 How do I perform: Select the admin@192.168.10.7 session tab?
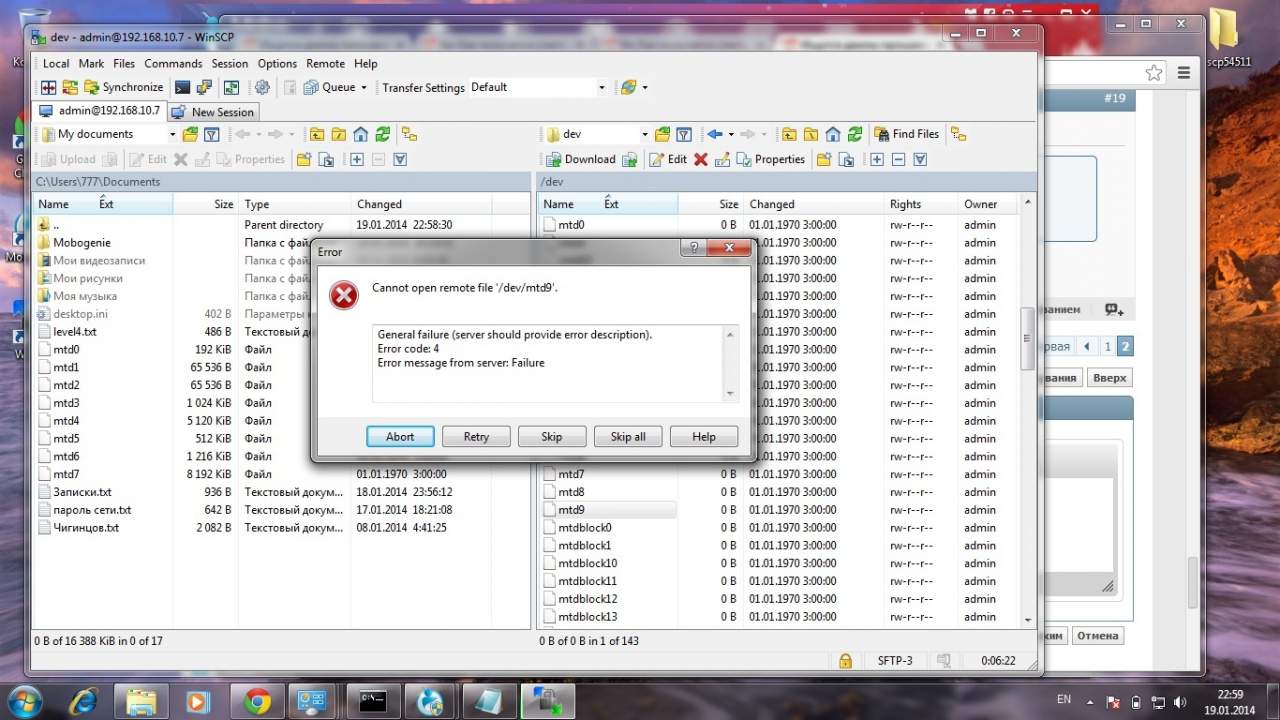pyautogui.click(x=99, y=111)
